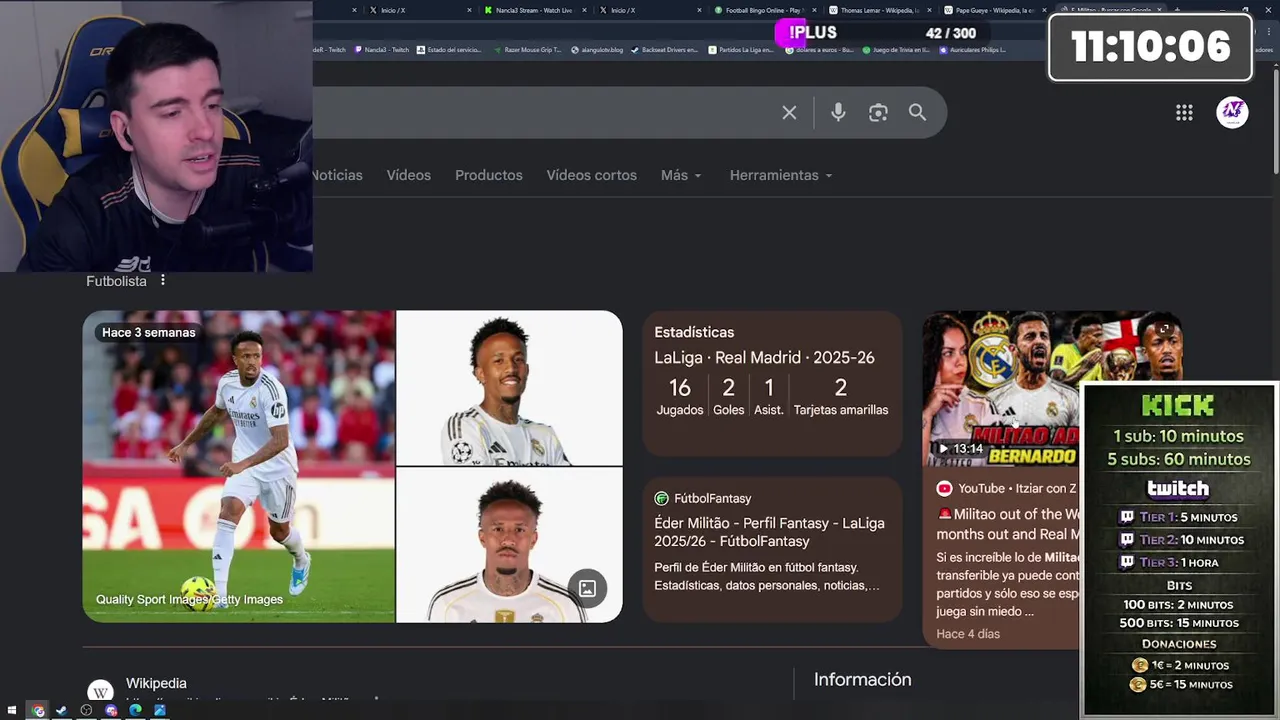Open the Nancla3 - Twitch bookmark
Viewport: 1280px width, 720px height.
pyautogui.click(x=381, y=49)
